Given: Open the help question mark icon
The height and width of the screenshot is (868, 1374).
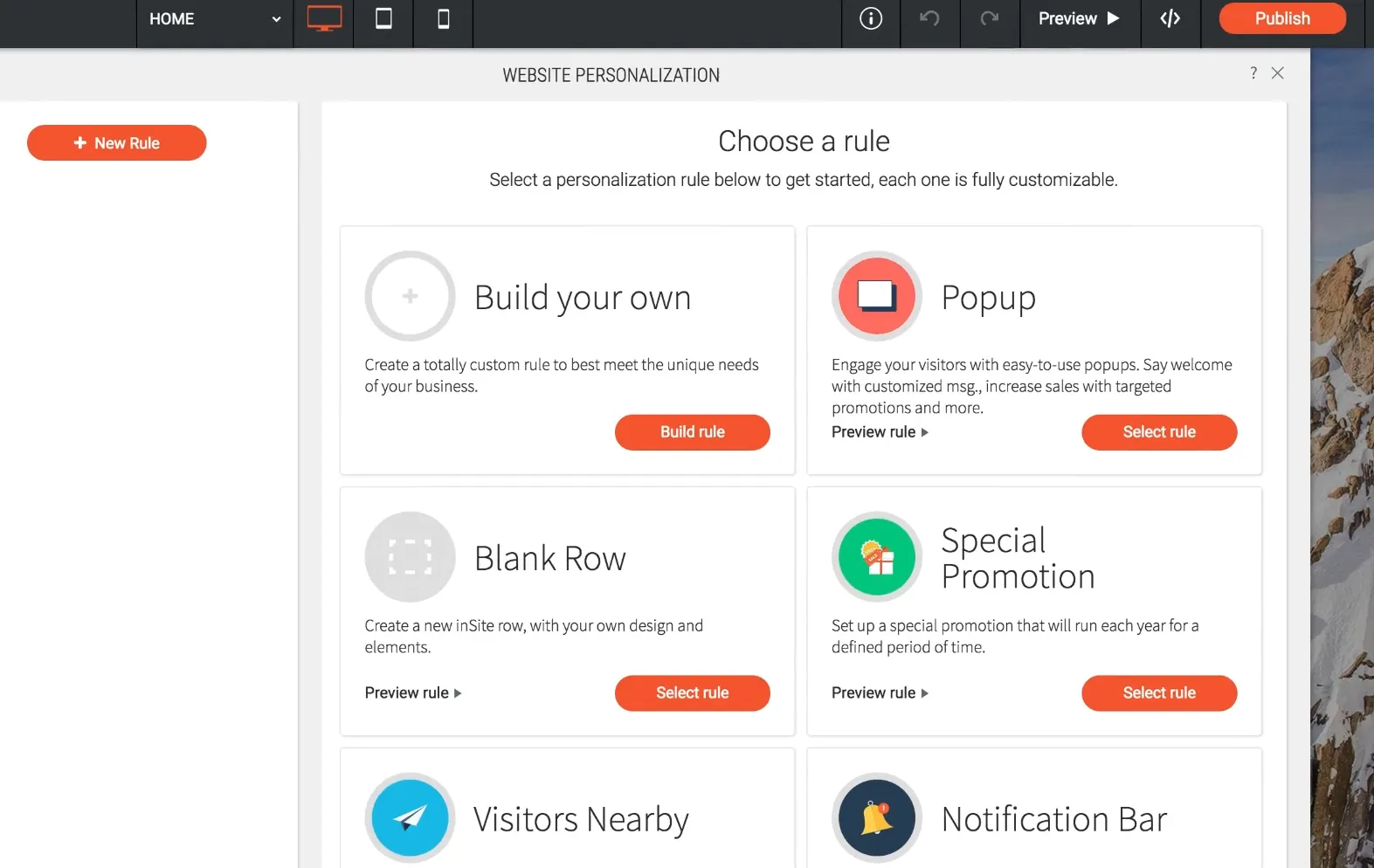Looking at the screenshot, I should [x=1253, y=73].
